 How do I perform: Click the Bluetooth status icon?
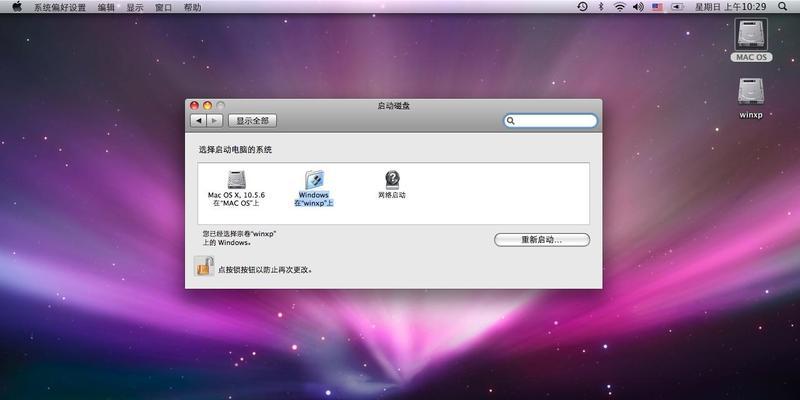coord(601,7)
